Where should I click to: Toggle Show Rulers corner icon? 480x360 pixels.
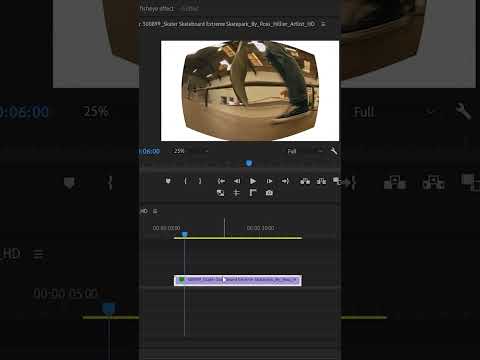(x=253, y=193)
